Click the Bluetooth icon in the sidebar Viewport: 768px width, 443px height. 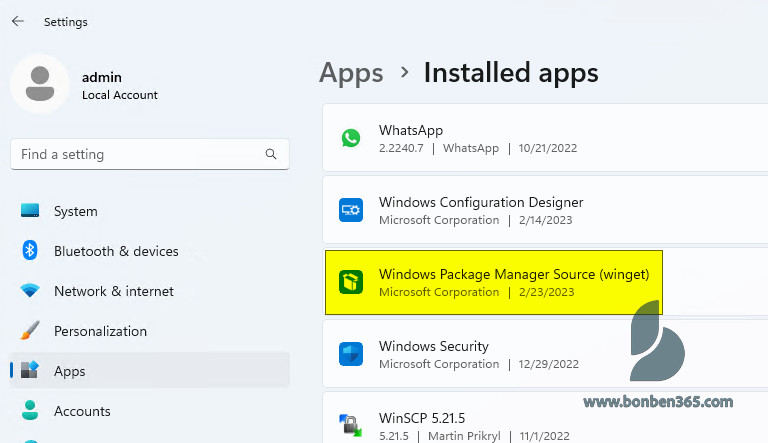click(30, 250)
